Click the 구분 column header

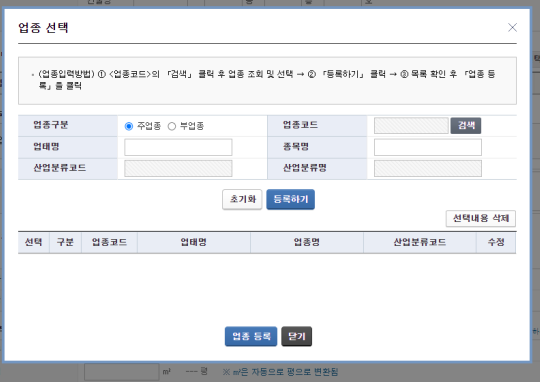tap(65, 242)
